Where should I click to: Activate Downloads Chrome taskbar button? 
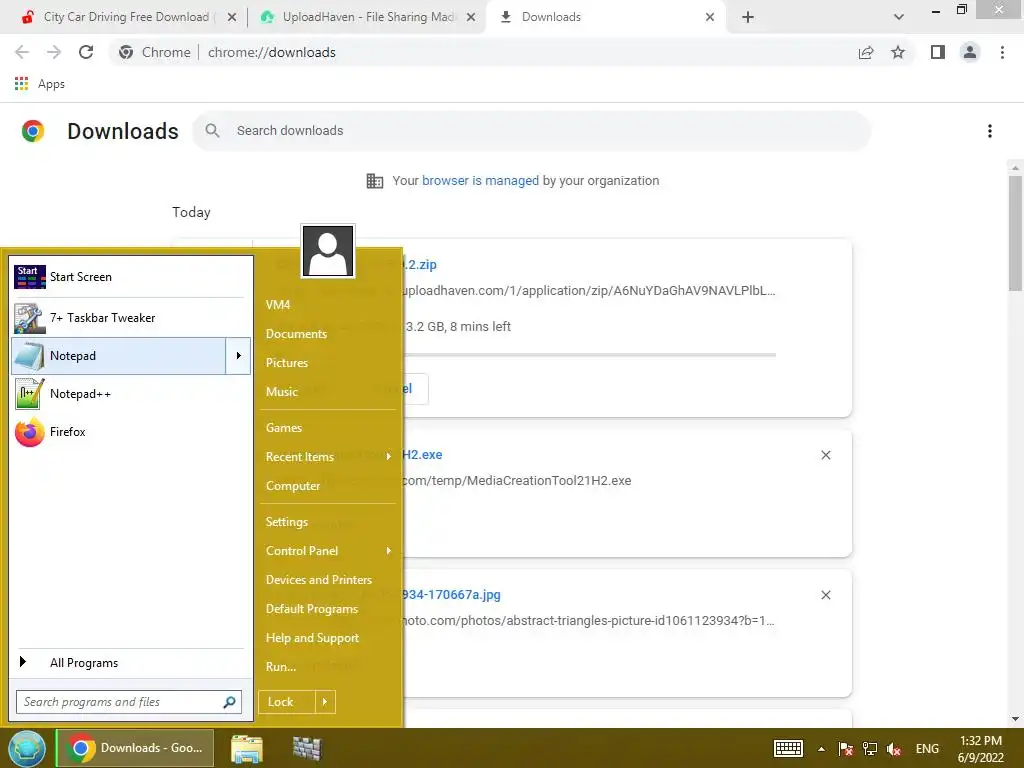[135, 748]
